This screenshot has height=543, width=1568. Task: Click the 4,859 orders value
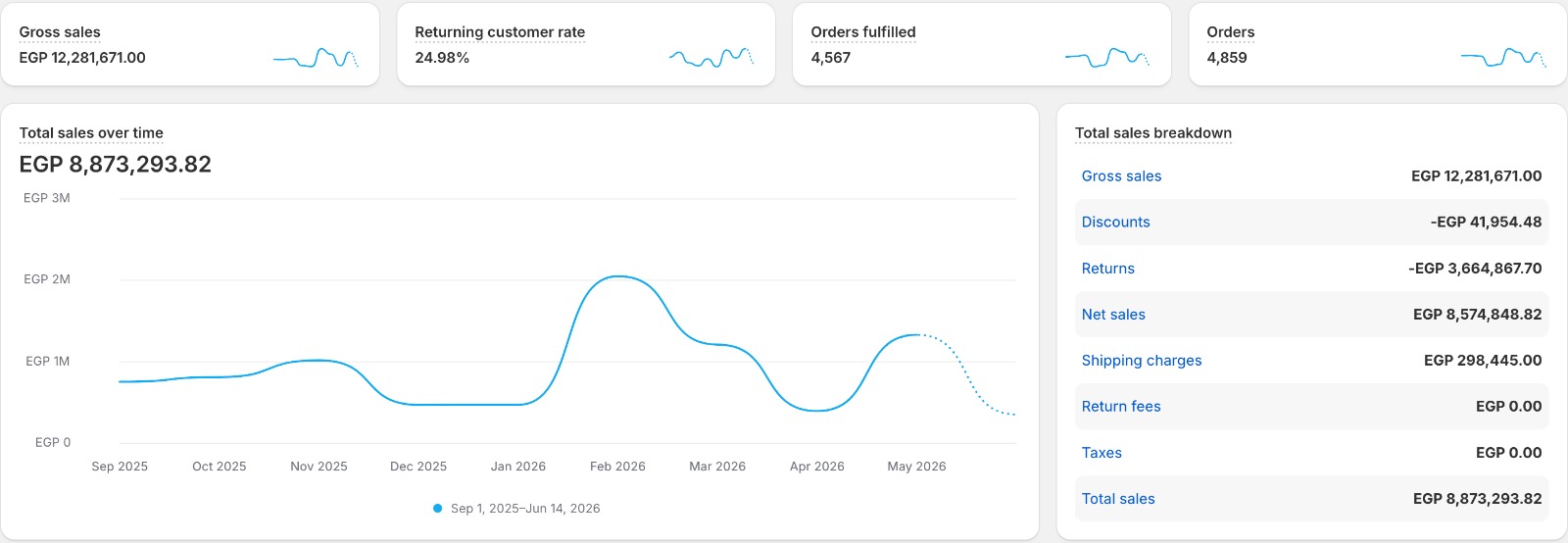point(1227,58)
